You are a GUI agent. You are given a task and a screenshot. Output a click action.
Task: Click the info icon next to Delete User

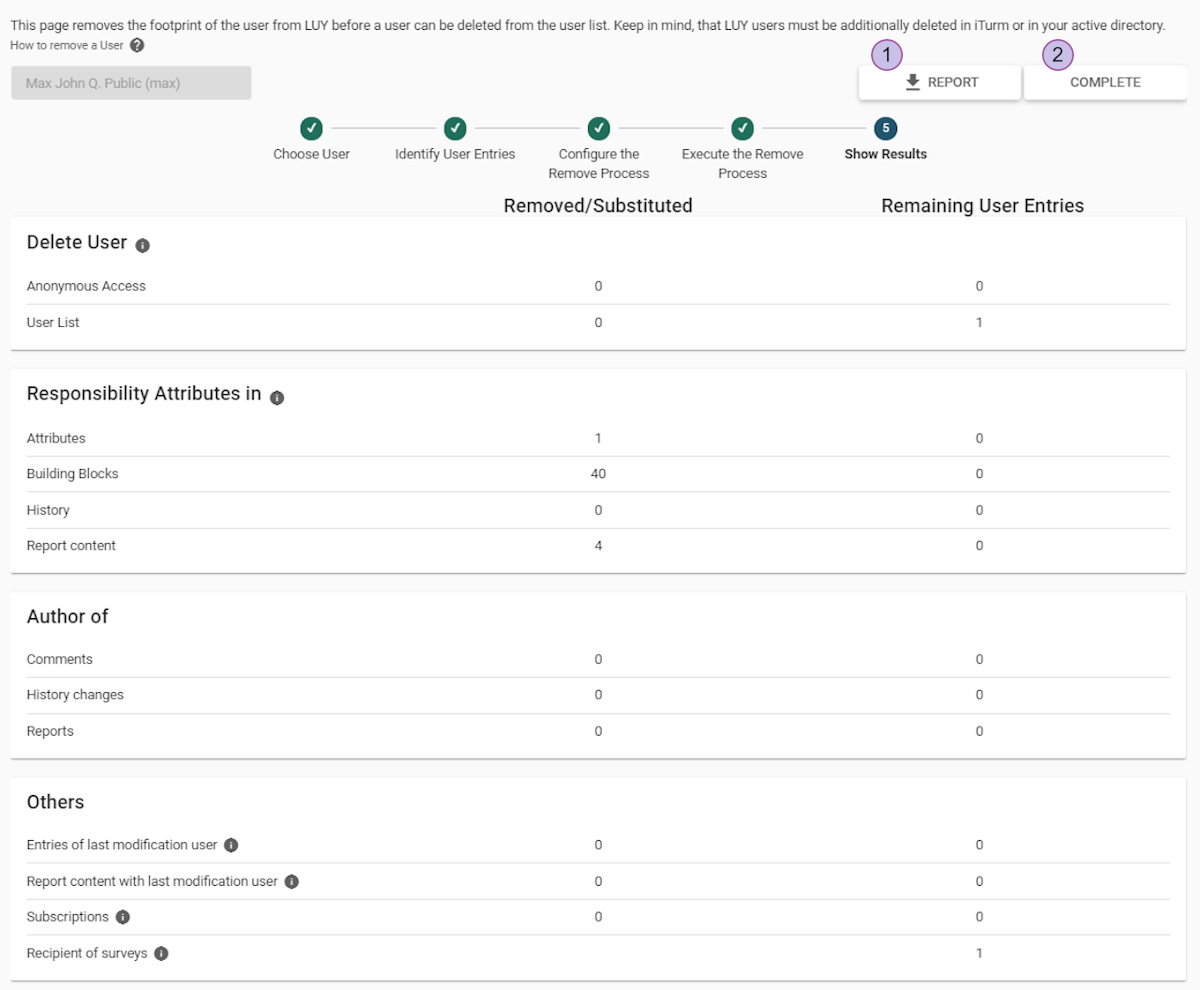click(143, 245)
